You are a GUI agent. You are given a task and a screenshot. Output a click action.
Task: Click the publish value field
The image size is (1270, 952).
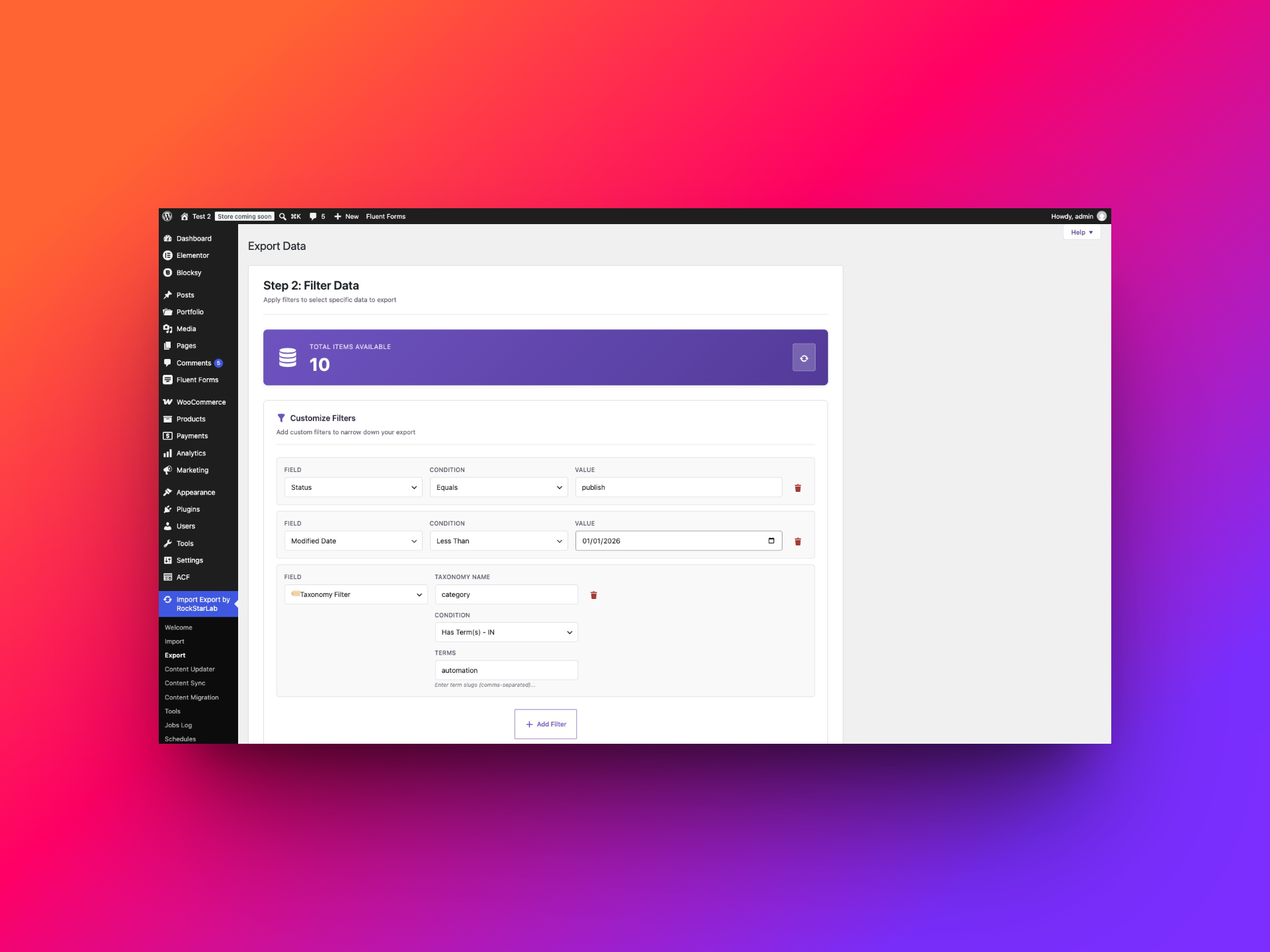click(679, 487)
